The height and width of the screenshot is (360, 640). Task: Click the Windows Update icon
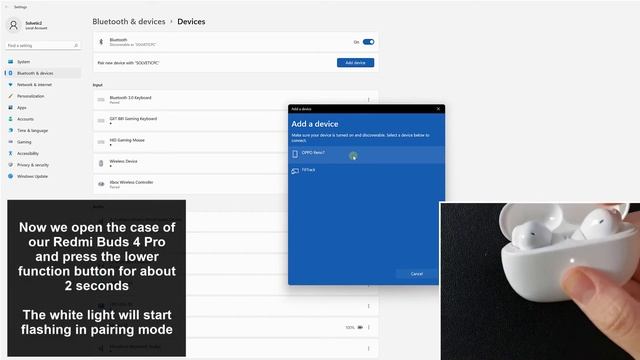click(x=11, y=176)
